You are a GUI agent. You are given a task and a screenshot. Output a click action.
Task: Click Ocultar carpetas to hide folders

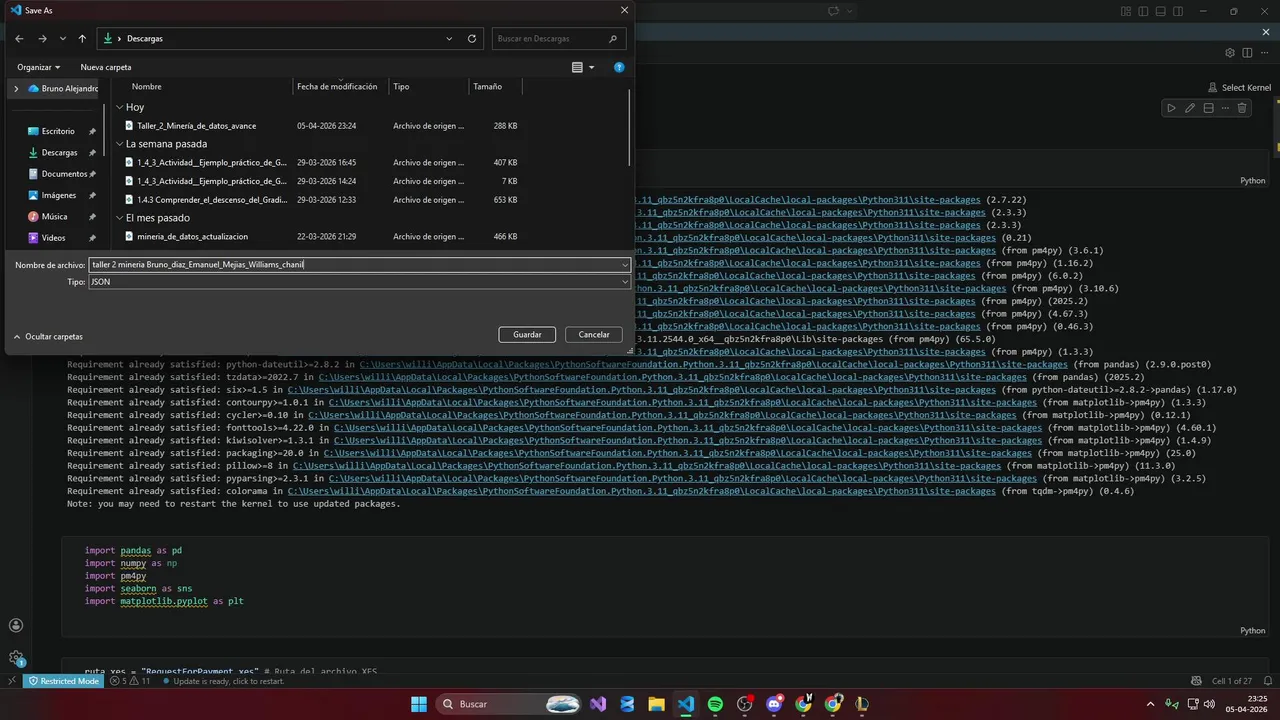[x=48, y=337]
